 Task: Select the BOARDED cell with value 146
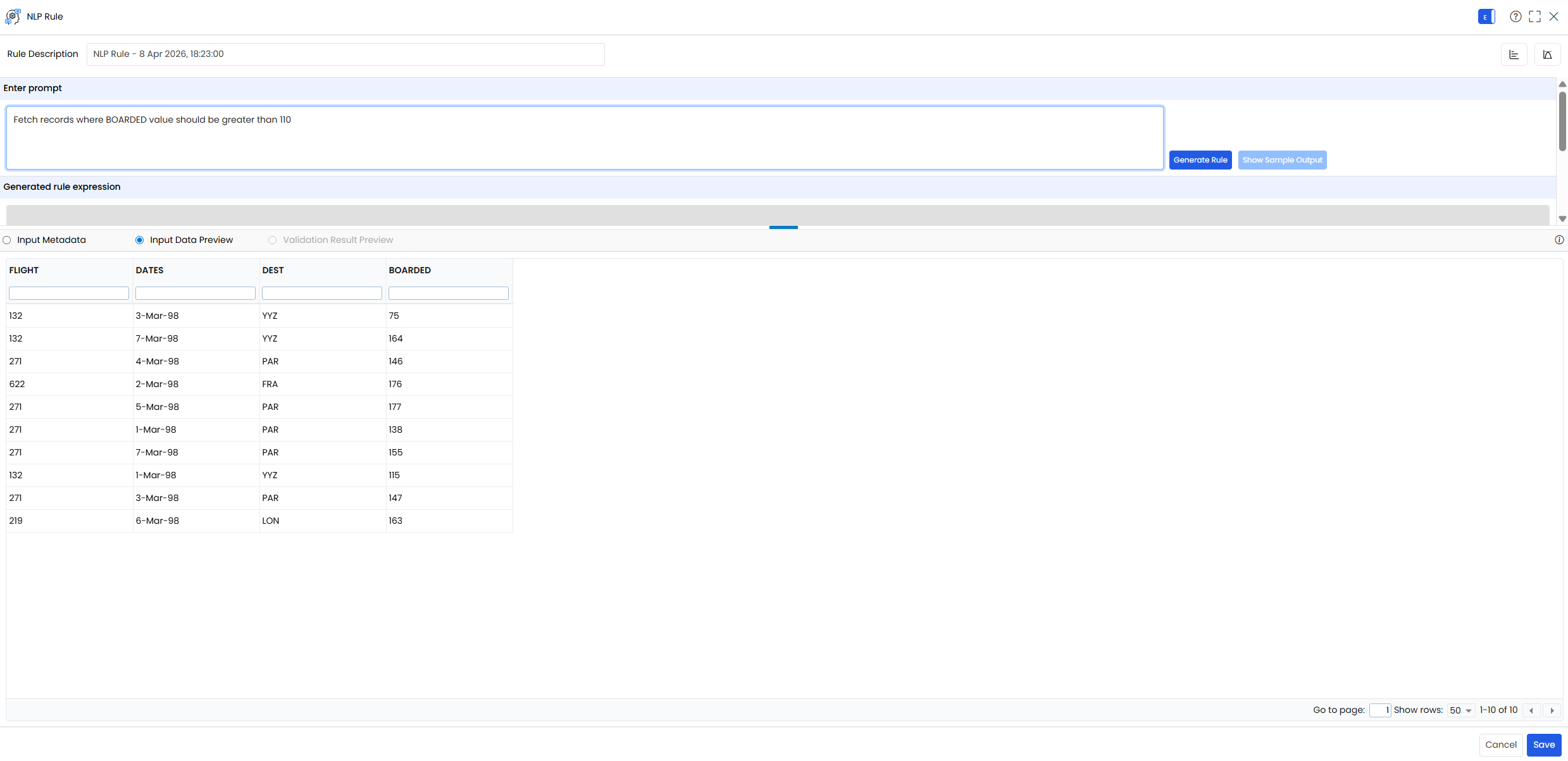[449, 361]
